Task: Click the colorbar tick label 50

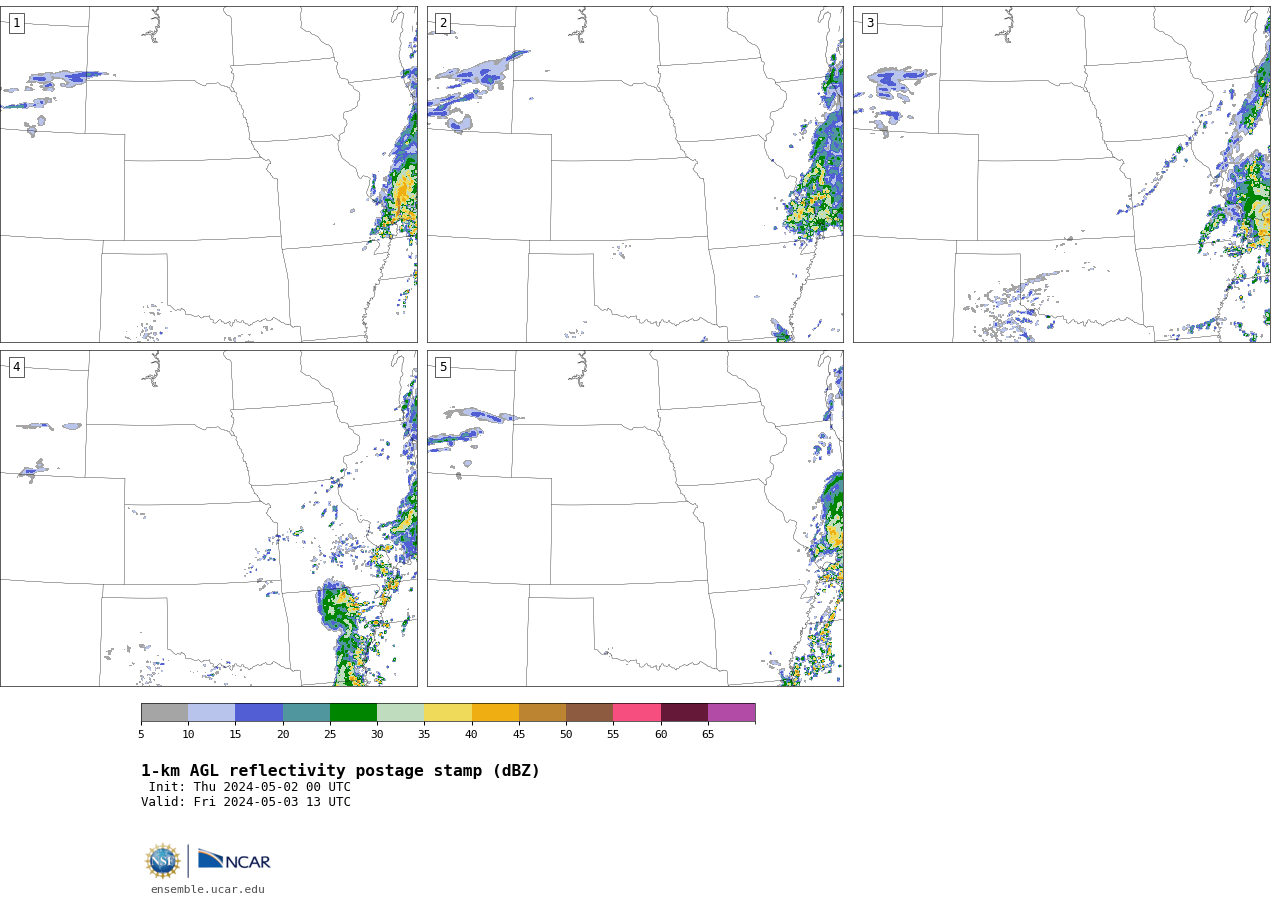Action: coord(566,735)
